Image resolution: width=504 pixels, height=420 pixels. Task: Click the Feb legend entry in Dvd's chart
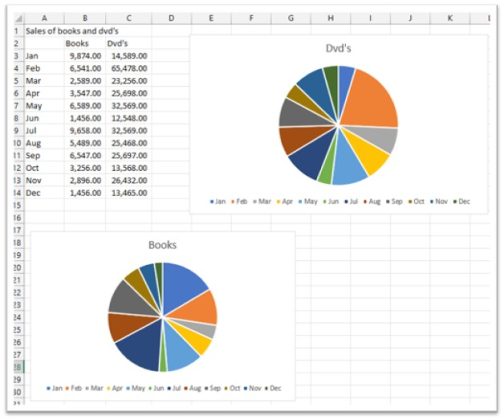click(x=239, y=201)
